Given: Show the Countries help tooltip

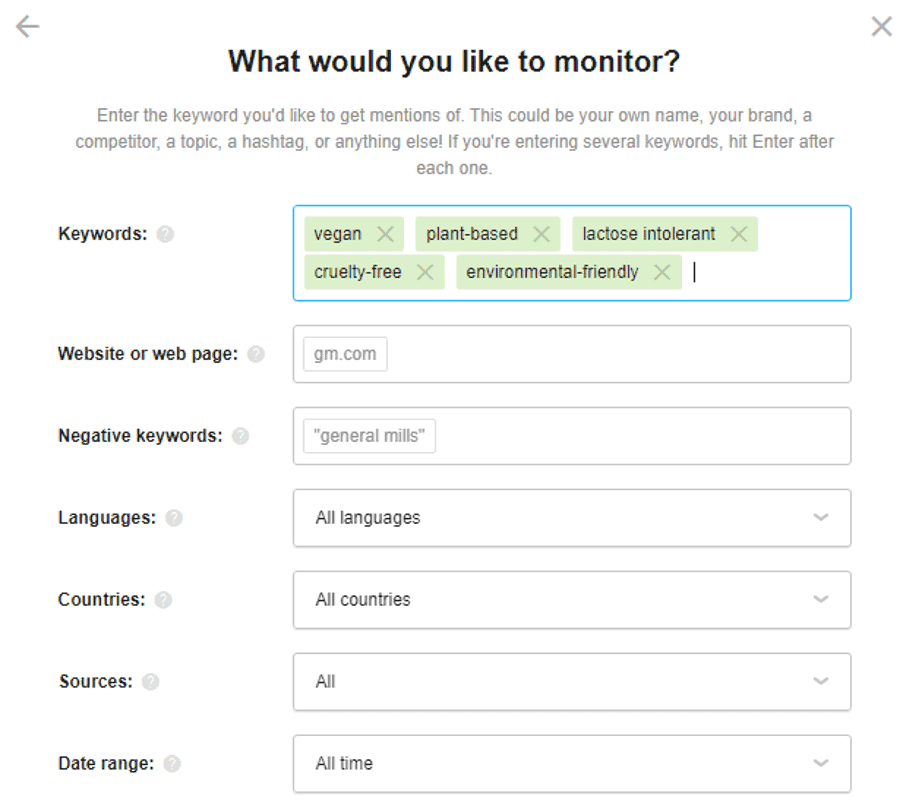Looking at the screenshot, I should coord(163,600).
